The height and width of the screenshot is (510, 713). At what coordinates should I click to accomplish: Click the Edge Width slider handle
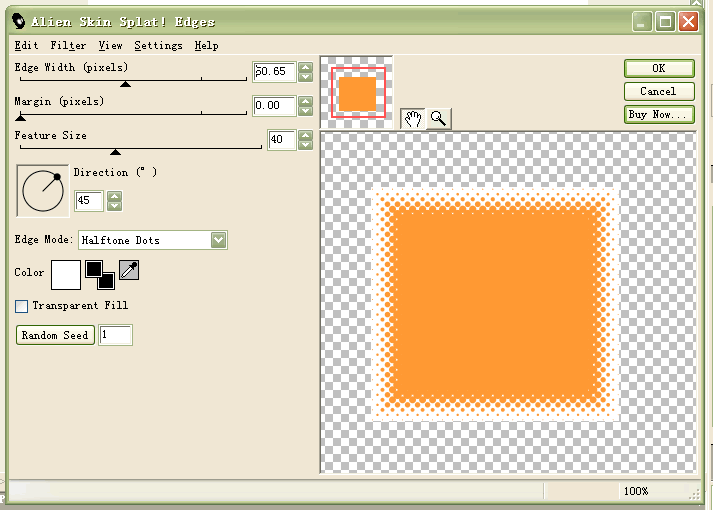click(126, 84)
